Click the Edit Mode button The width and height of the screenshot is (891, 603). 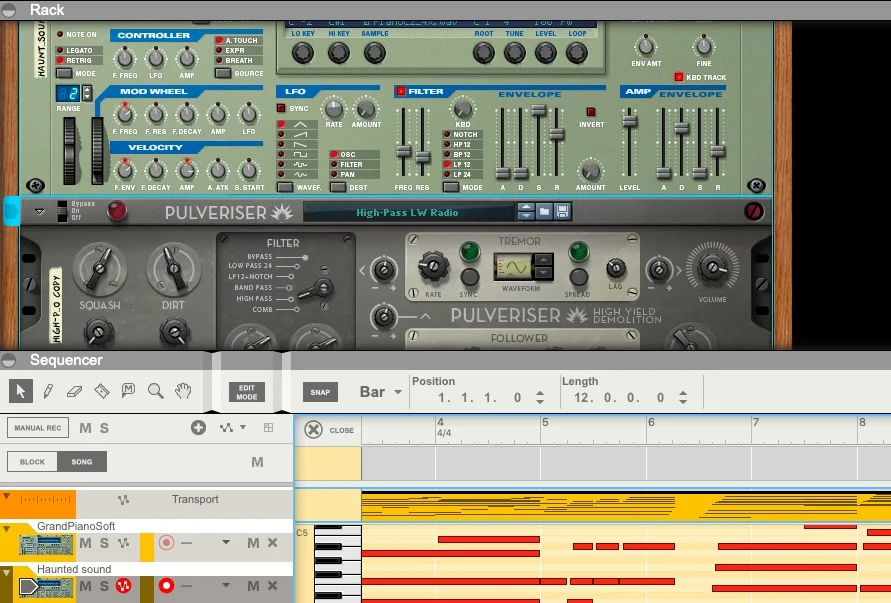pyautogui.click(x=247, y=392)
